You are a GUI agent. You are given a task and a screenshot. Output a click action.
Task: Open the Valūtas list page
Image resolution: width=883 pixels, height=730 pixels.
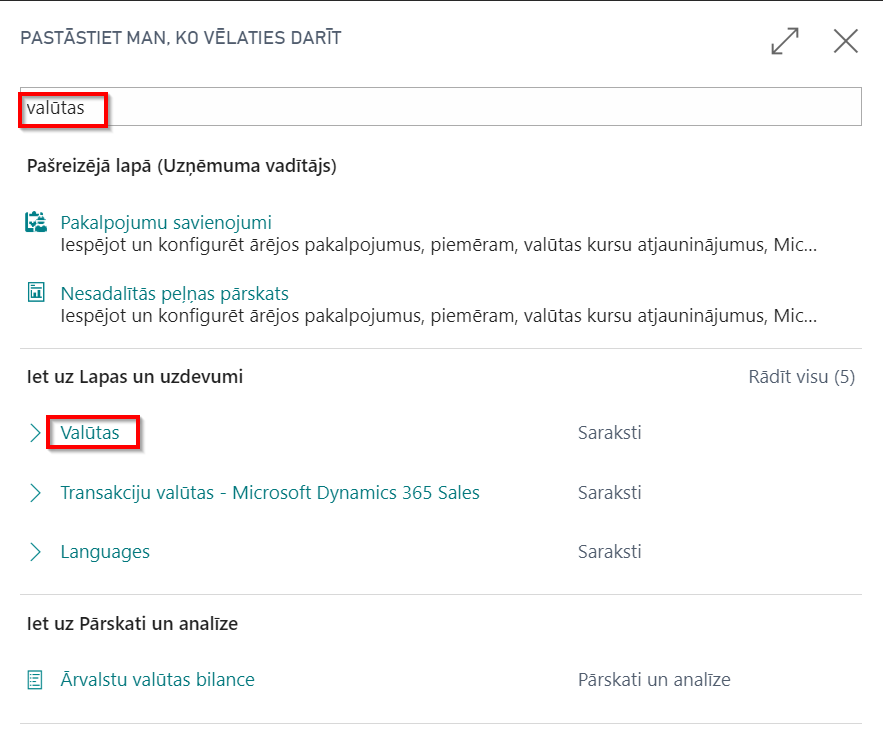click(x=90, y=433)
